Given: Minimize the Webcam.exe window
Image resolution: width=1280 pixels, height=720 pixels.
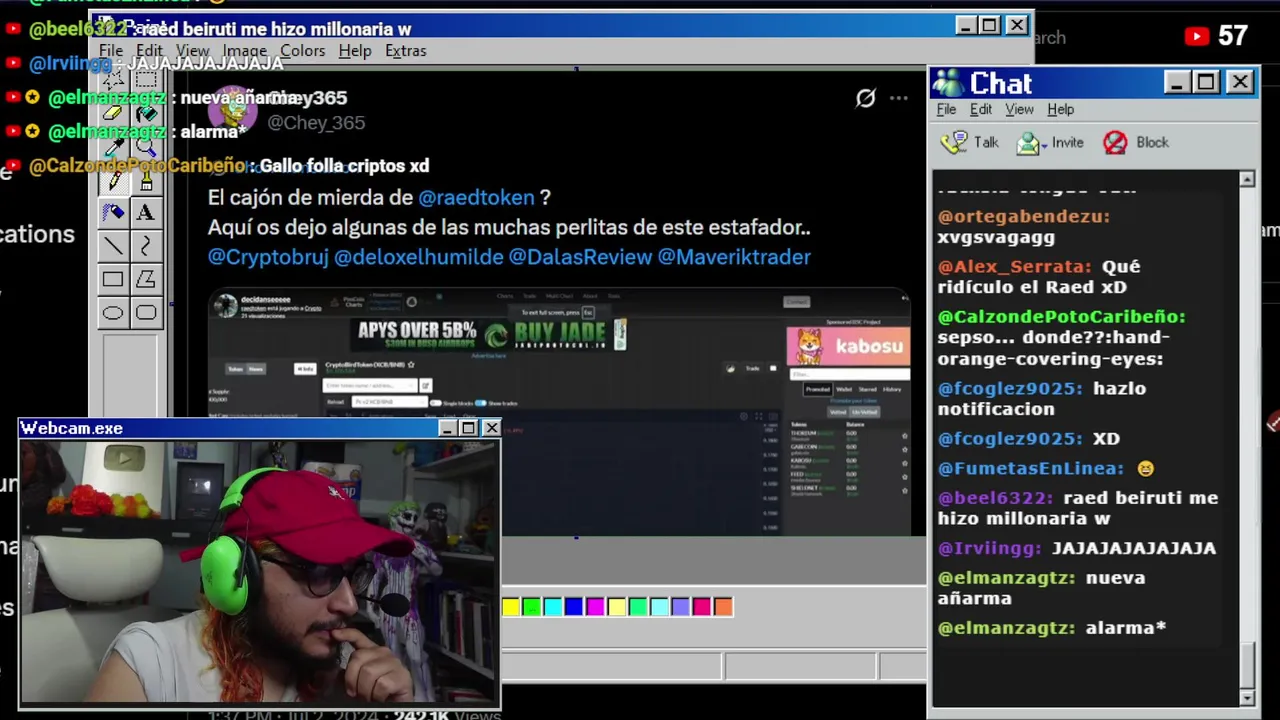Looking at the screenshot, I should click(447, 428).
